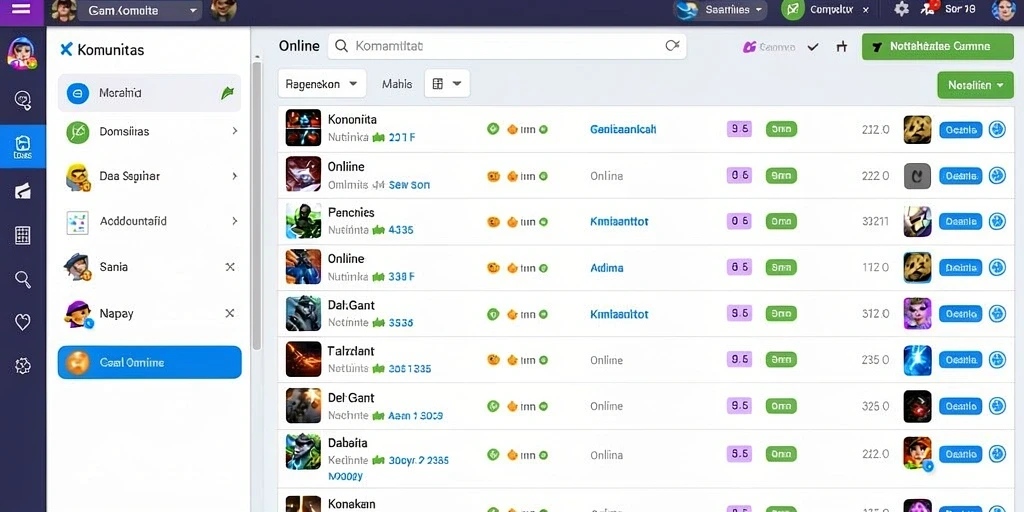Viewport: 1024px width, 512px height.
Task: Click the sidebar vertical scrollbar
Action: pyautogui.click(x=257, y=206)
